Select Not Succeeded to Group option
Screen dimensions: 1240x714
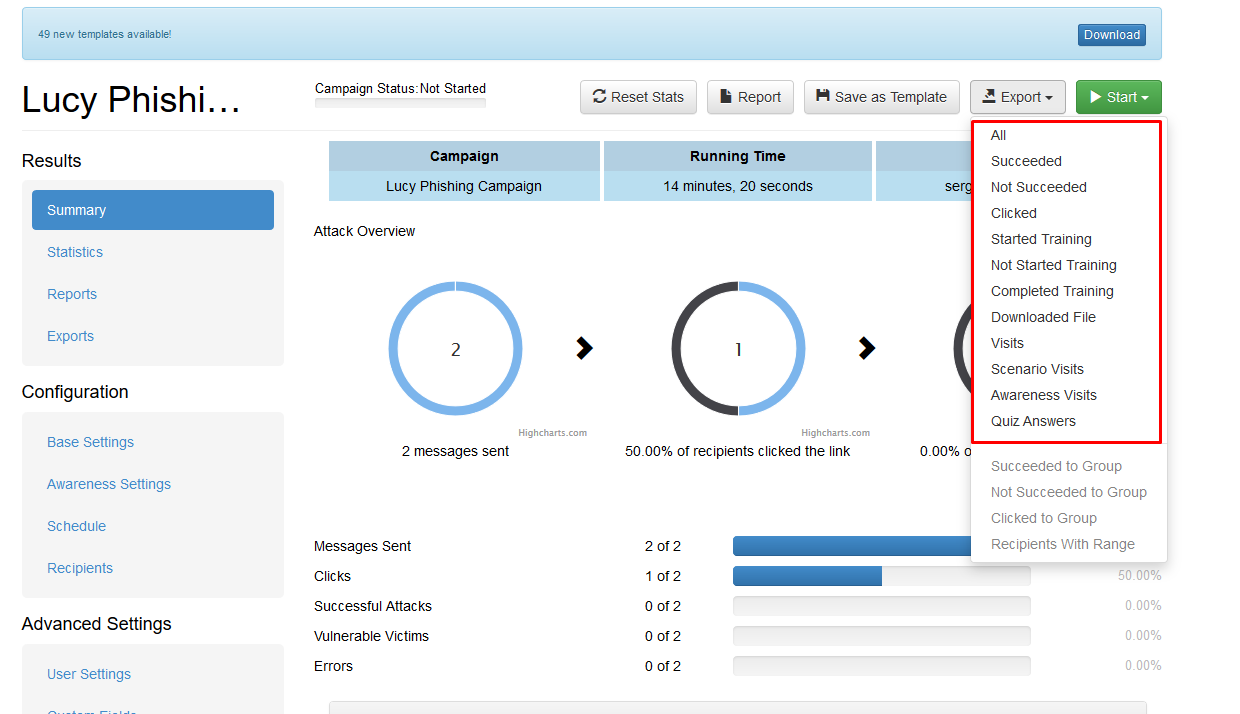1068,492
